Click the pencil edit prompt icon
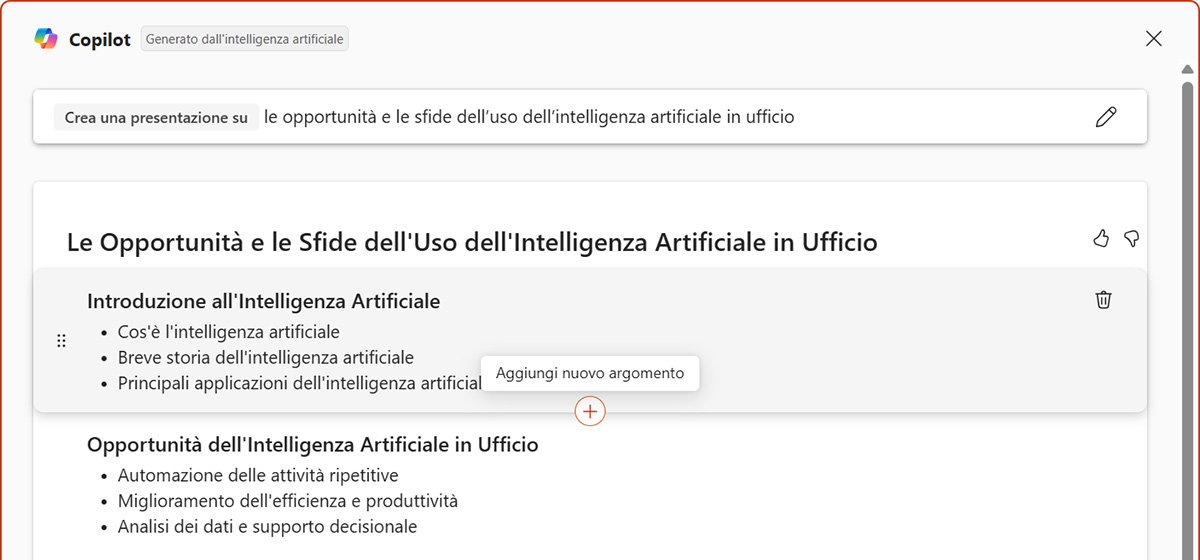Screen dimensions: 1200x560 pos(1105,117)
